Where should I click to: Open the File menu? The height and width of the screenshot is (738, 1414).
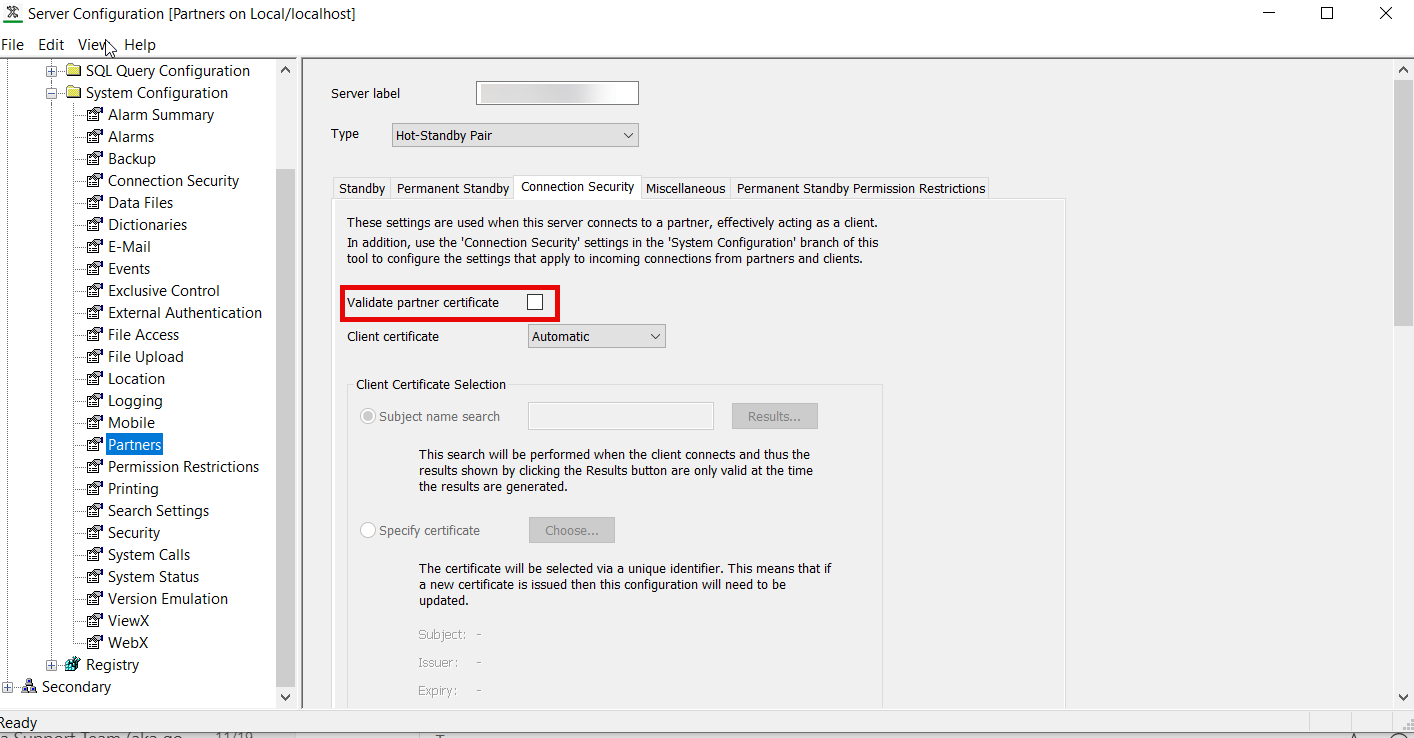13,45
